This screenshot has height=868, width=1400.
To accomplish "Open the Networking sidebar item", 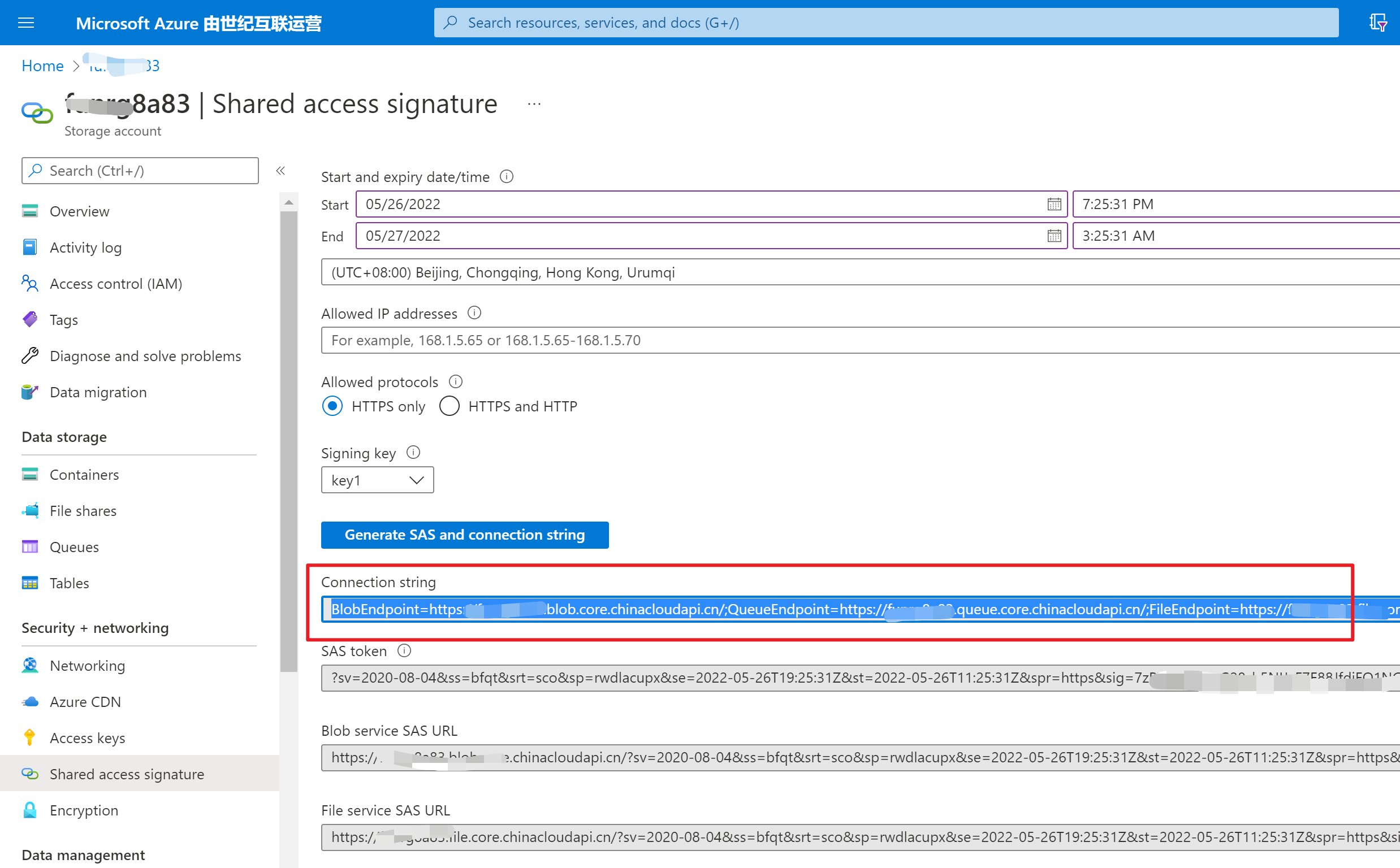I will (87, 665).
